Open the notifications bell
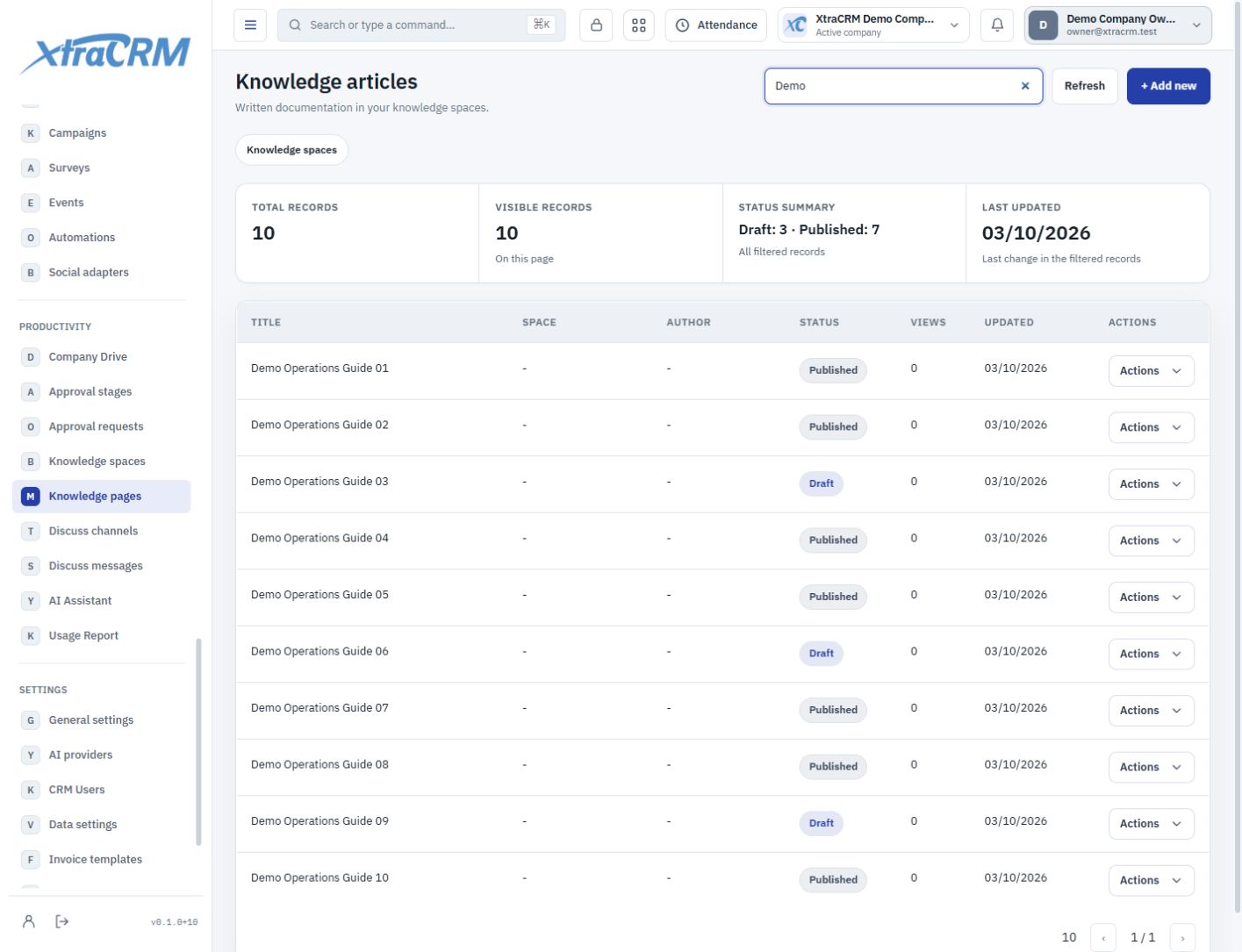 997,25
